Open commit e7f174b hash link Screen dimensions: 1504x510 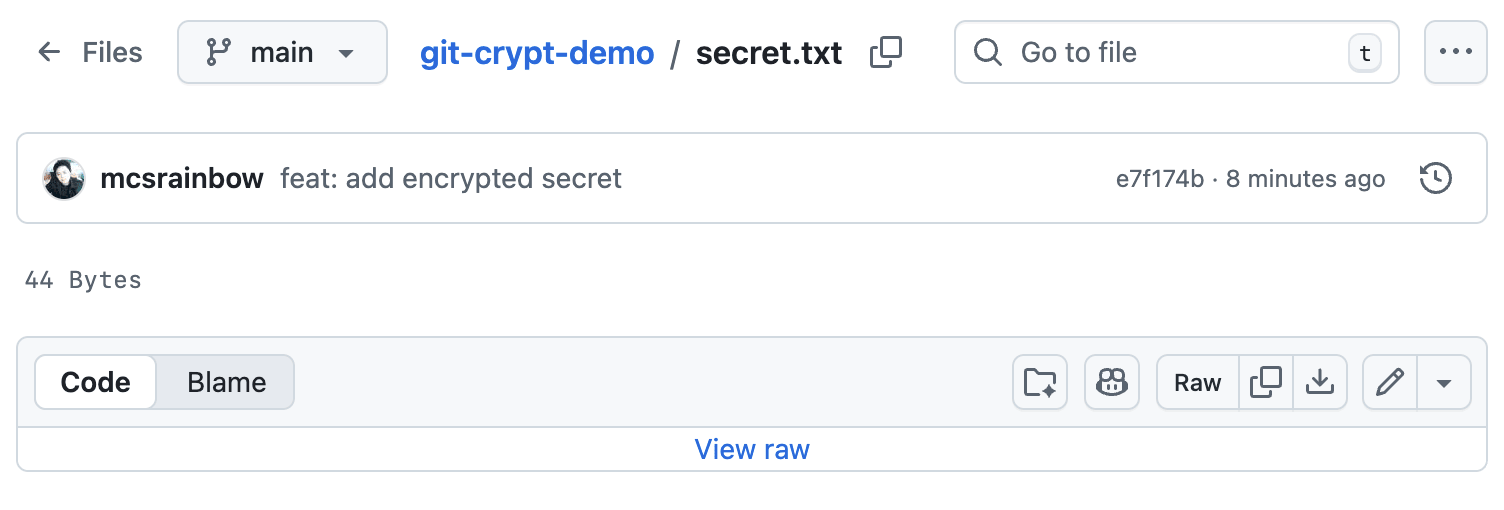(1159, 179)
